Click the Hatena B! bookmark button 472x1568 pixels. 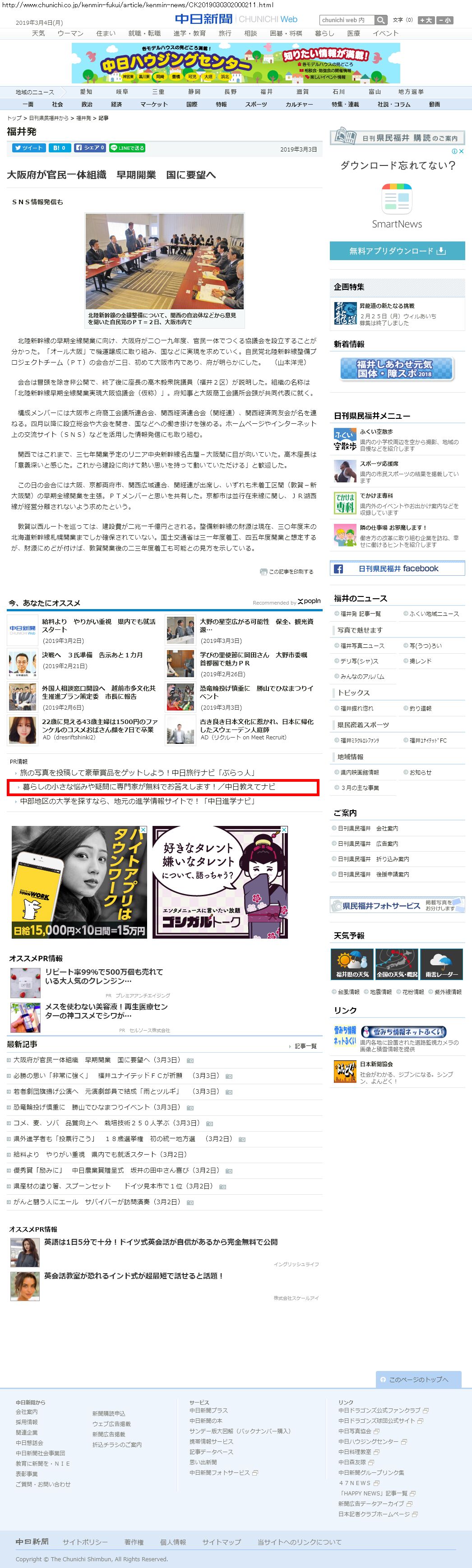coord(59,148)
